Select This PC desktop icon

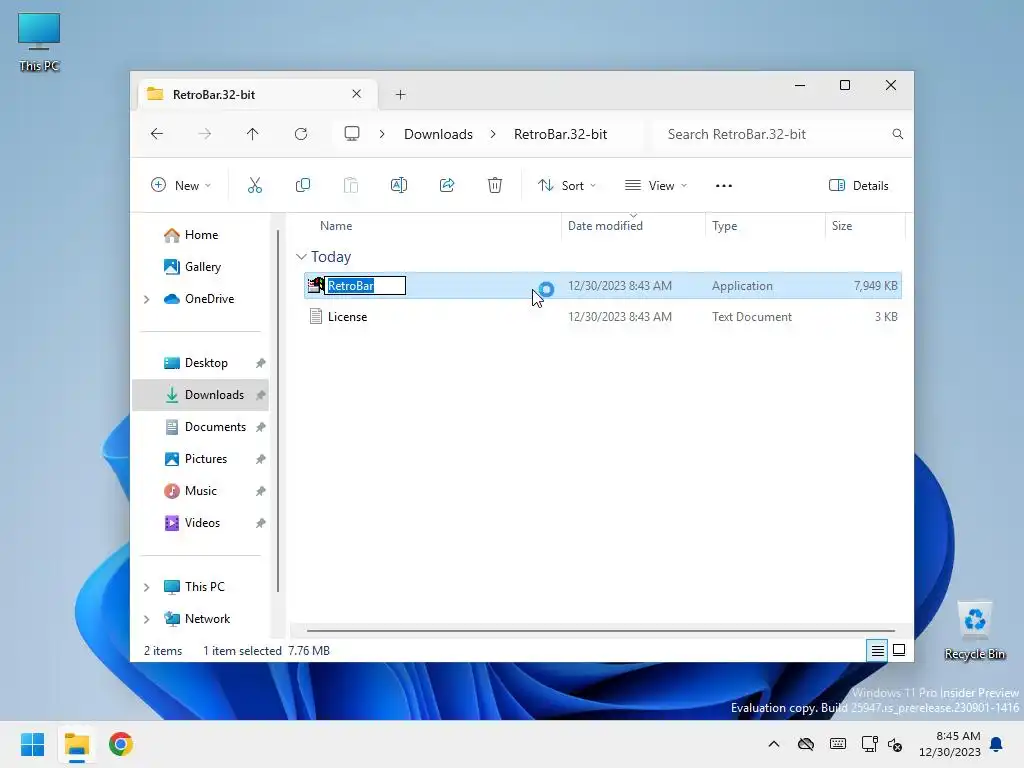click(x=39, y=42)
